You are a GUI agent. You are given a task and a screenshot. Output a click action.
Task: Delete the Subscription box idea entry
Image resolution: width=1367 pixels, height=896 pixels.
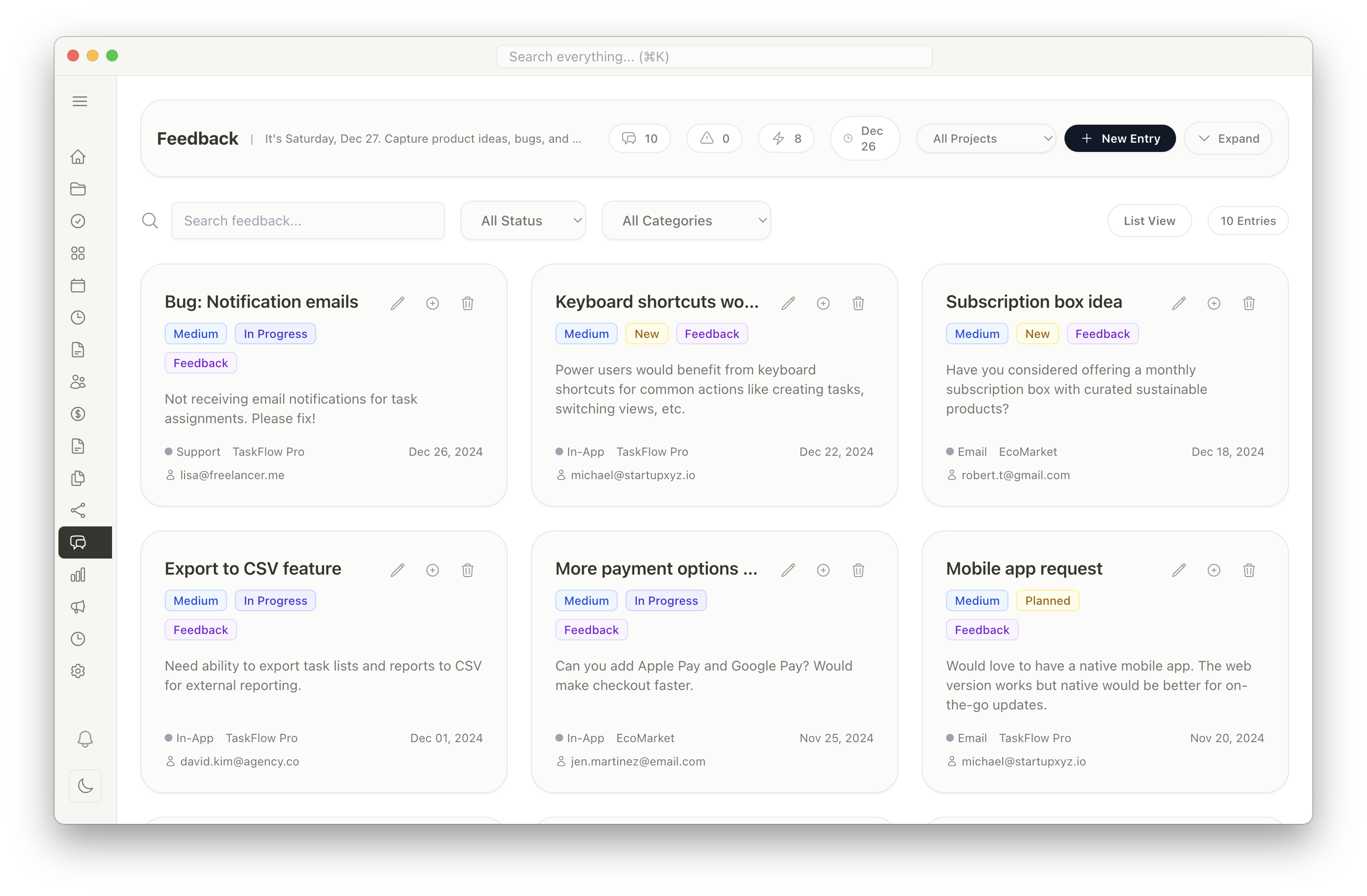pyautogui.click(x=1249, y=303)
